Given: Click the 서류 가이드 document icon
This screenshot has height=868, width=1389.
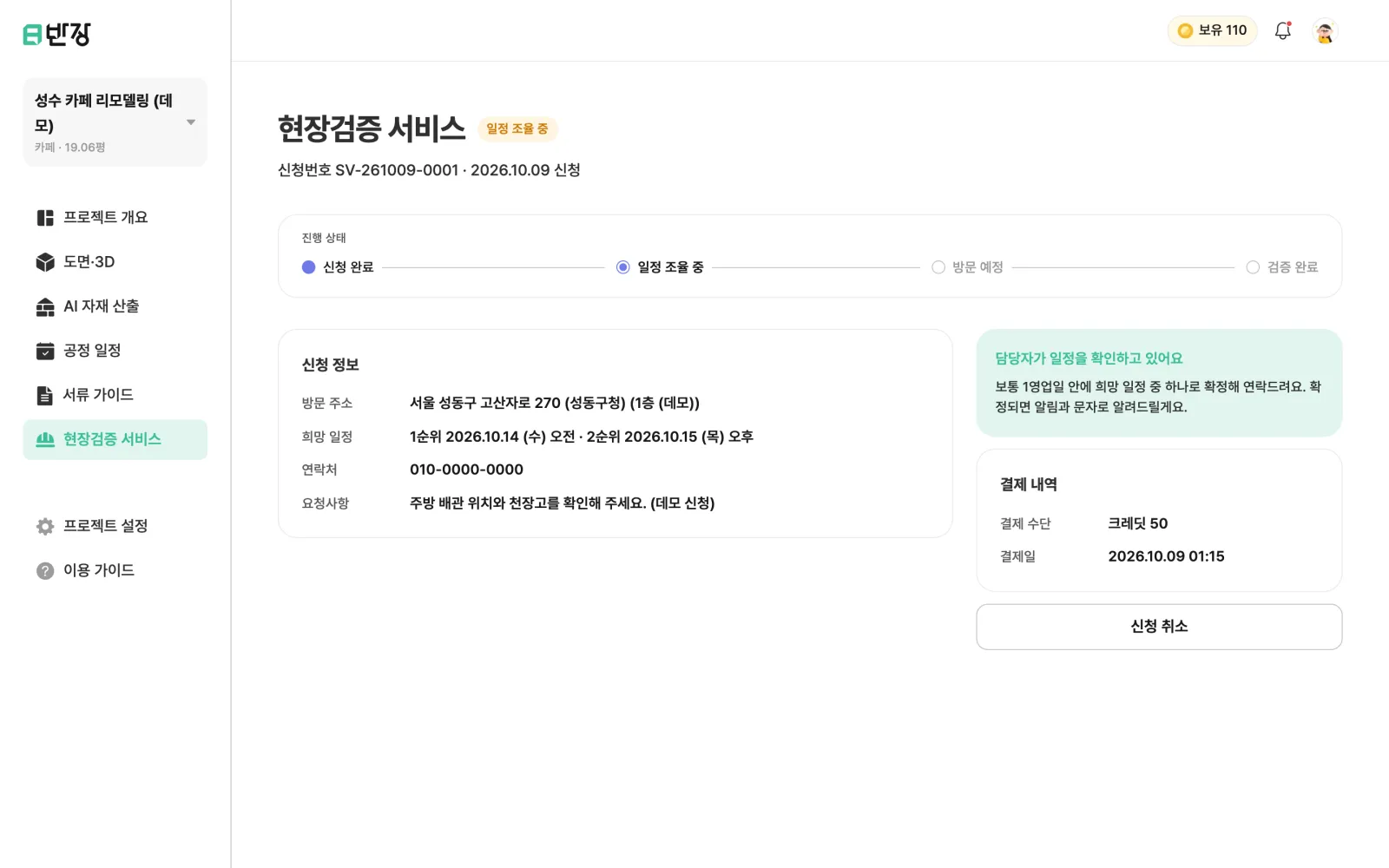Looking at the screenshot, I should tap(45, 395).
